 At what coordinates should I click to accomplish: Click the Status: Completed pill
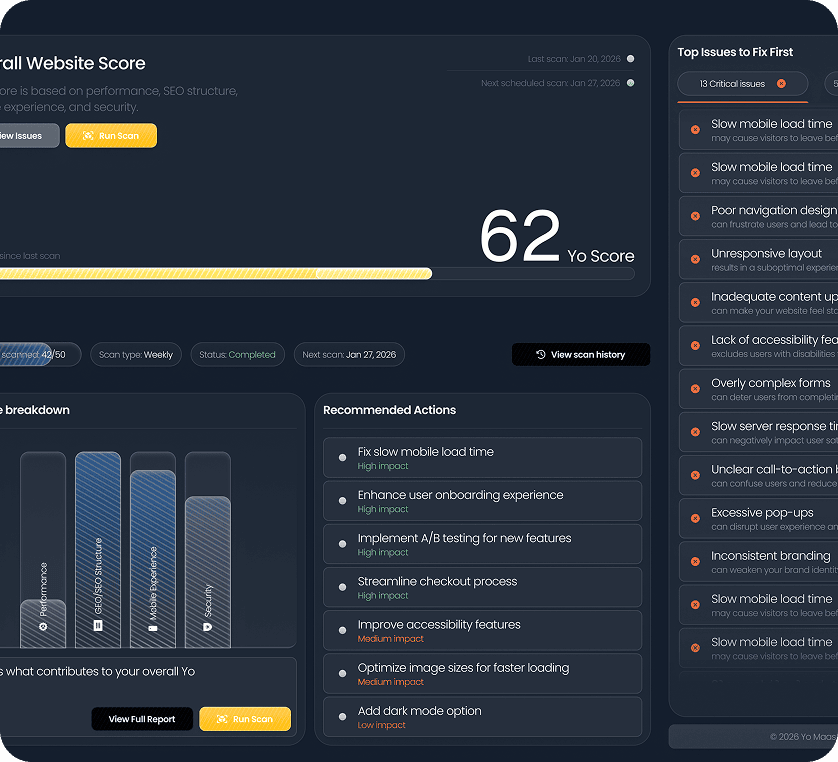(237, 354)
